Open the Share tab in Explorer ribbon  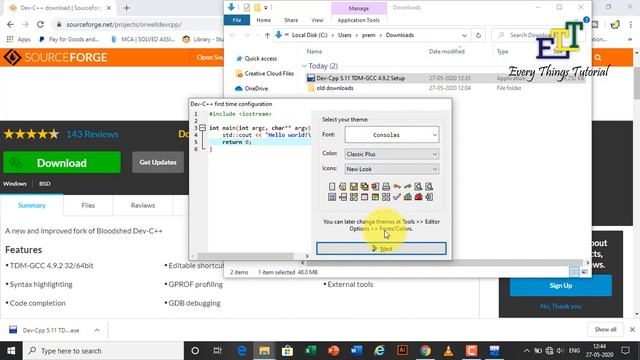(291, 20)
